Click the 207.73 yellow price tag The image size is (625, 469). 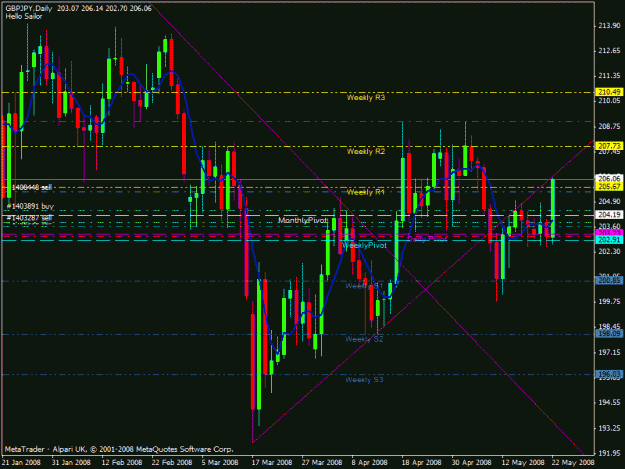(x=609, y=146)
